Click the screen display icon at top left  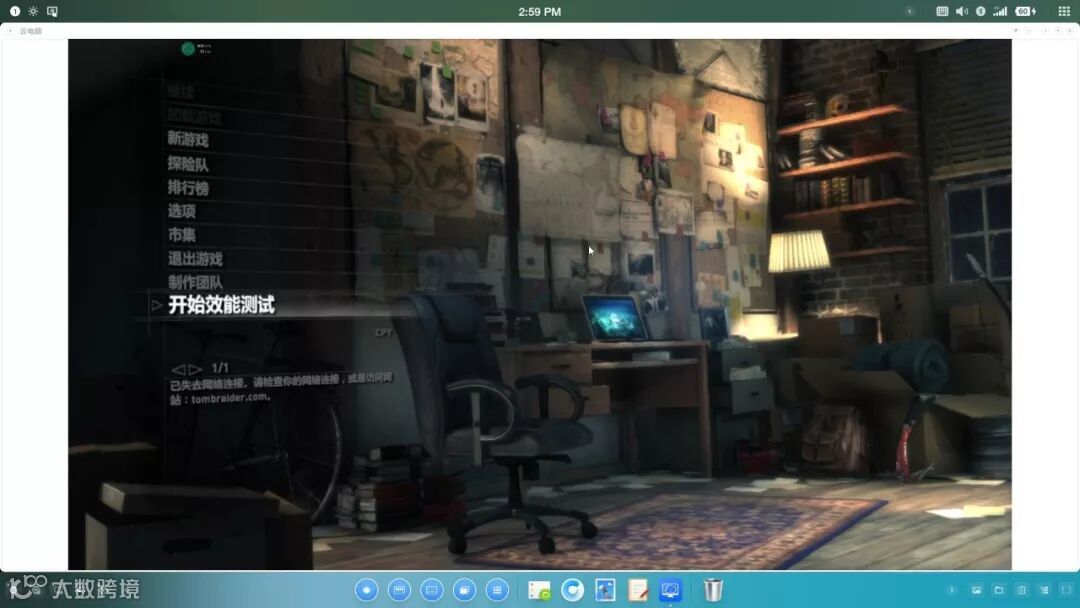click(52, 11)
